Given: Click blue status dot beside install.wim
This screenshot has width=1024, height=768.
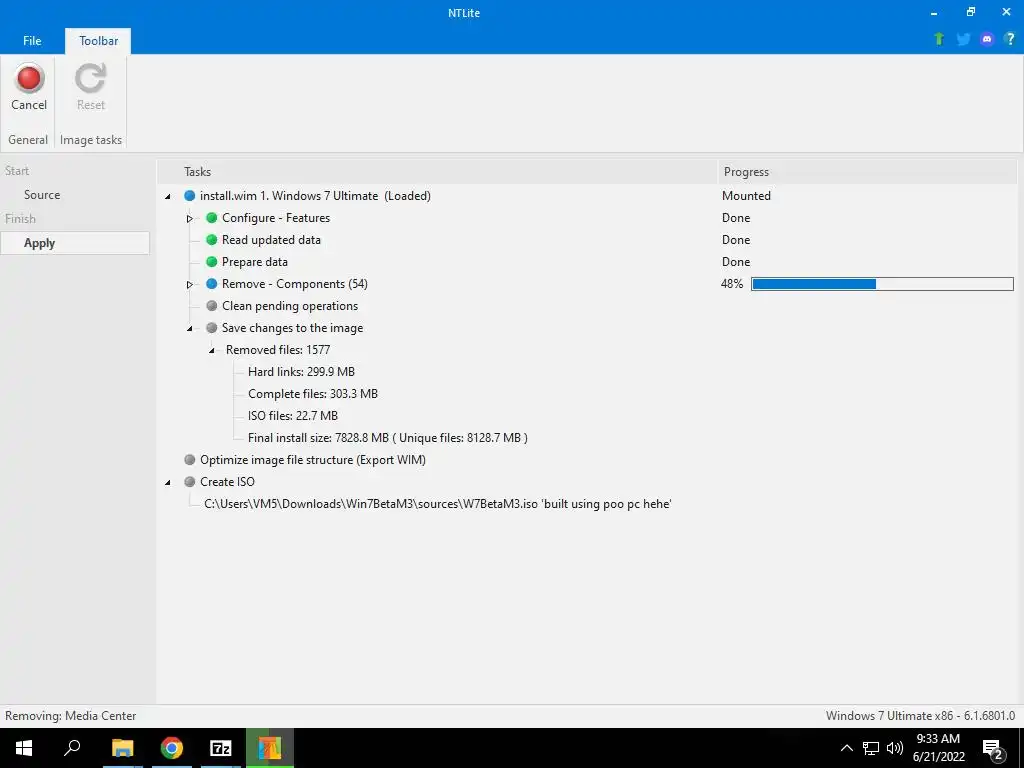Looking at the screenshot, I should coord(189,196).
